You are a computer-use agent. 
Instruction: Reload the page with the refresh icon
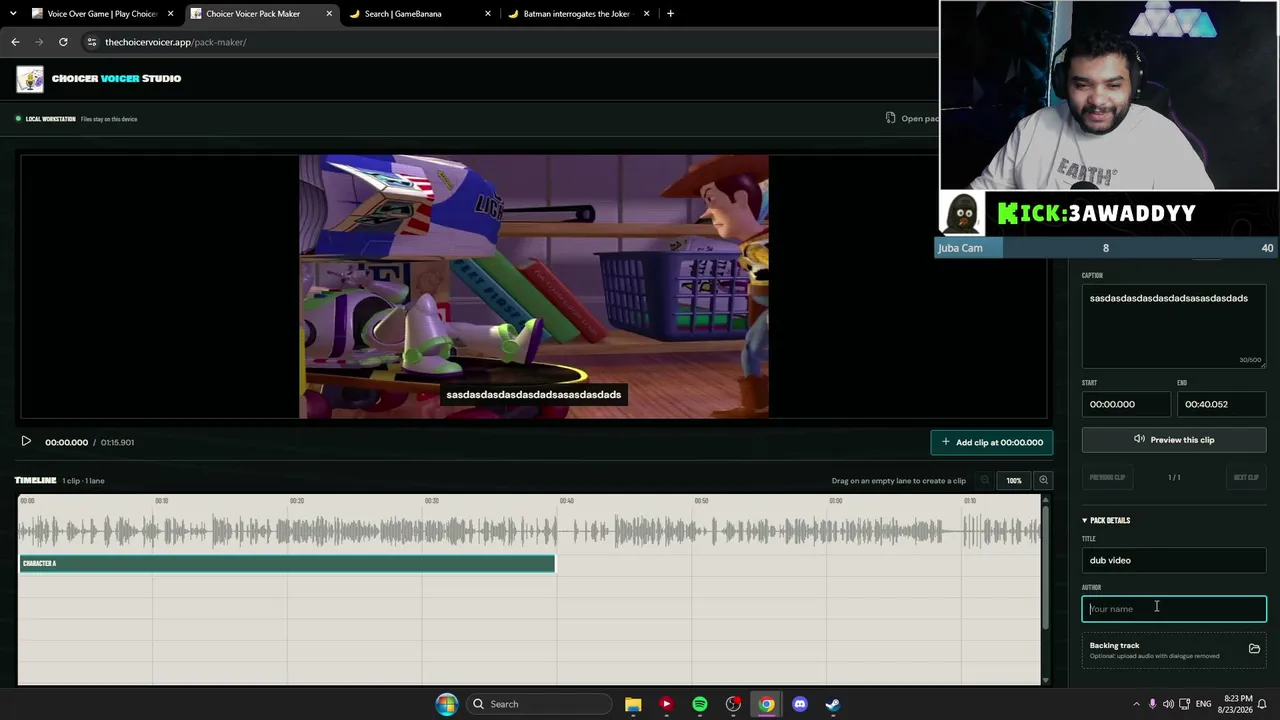(63, 42)
